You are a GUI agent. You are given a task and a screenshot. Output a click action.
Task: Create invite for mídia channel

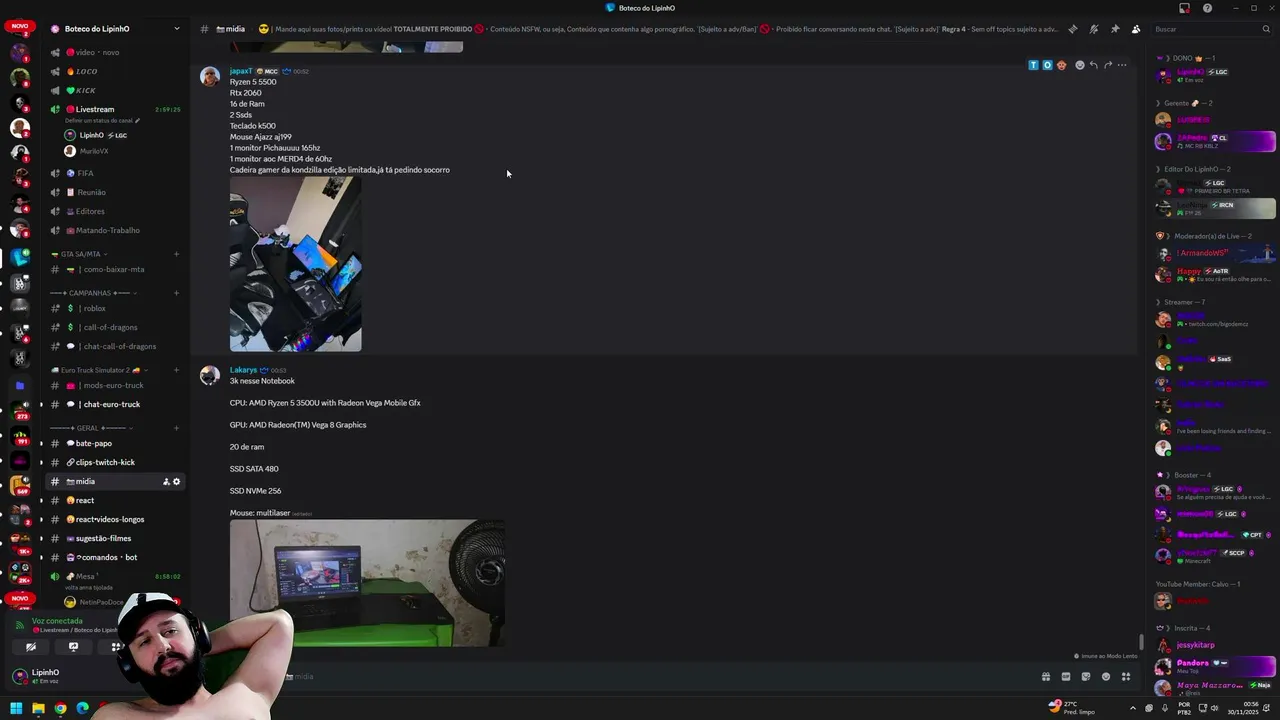pos(166,481)
